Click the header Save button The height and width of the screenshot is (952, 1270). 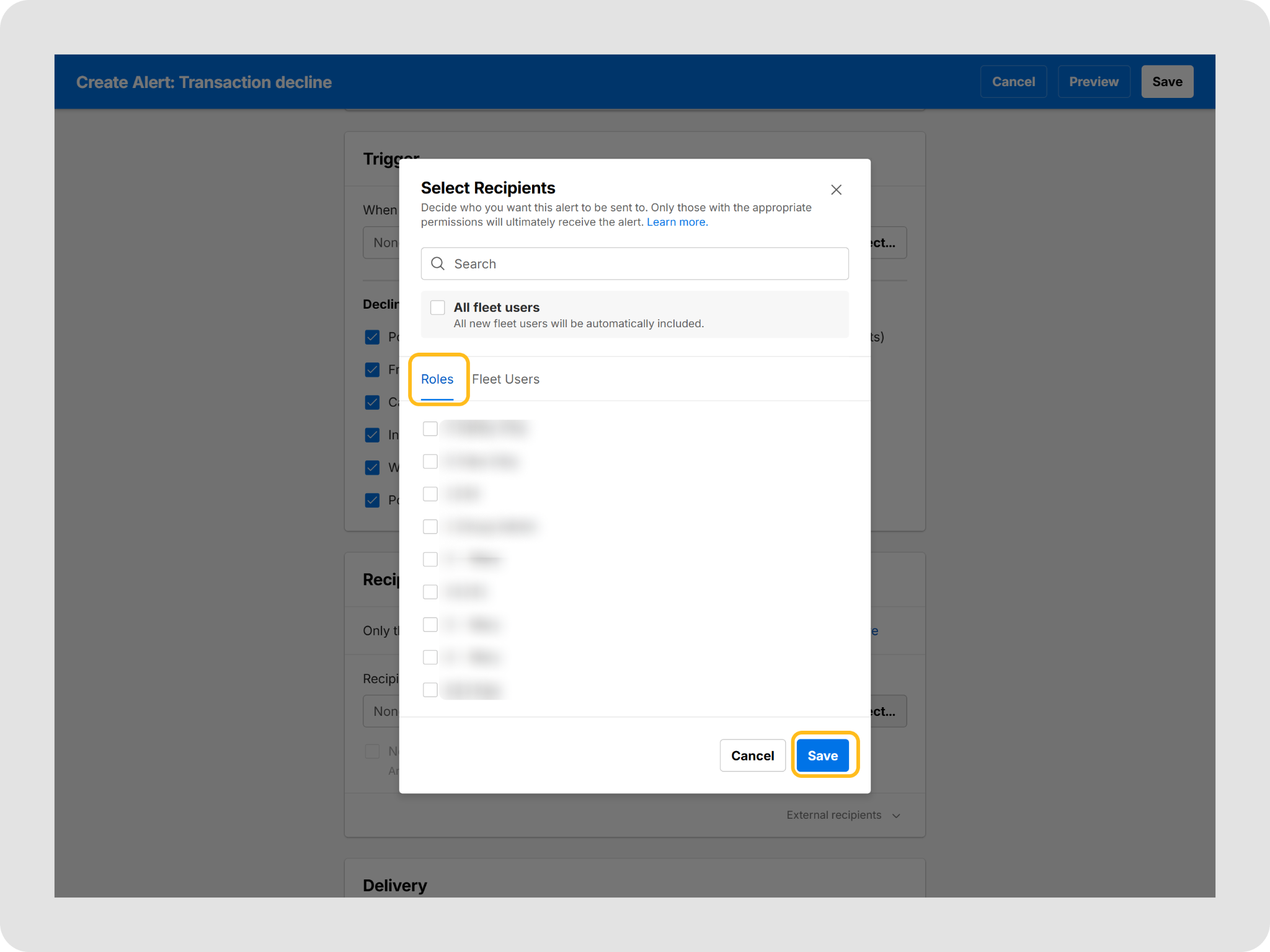(x=1167, y=82)
